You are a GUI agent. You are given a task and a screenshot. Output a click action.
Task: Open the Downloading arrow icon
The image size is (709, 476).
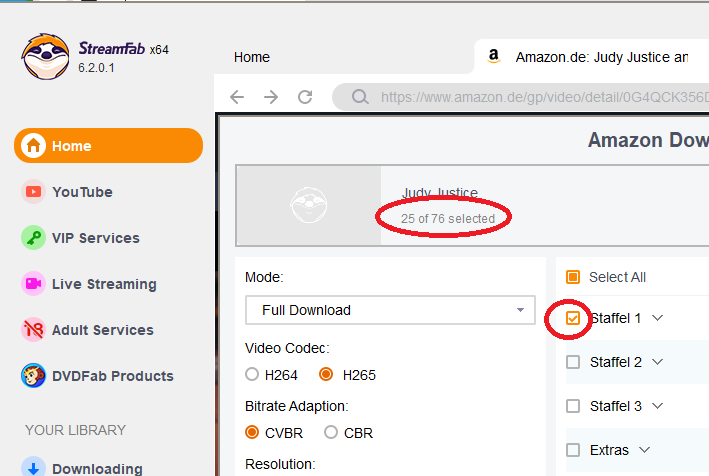[x=34, y=468]
